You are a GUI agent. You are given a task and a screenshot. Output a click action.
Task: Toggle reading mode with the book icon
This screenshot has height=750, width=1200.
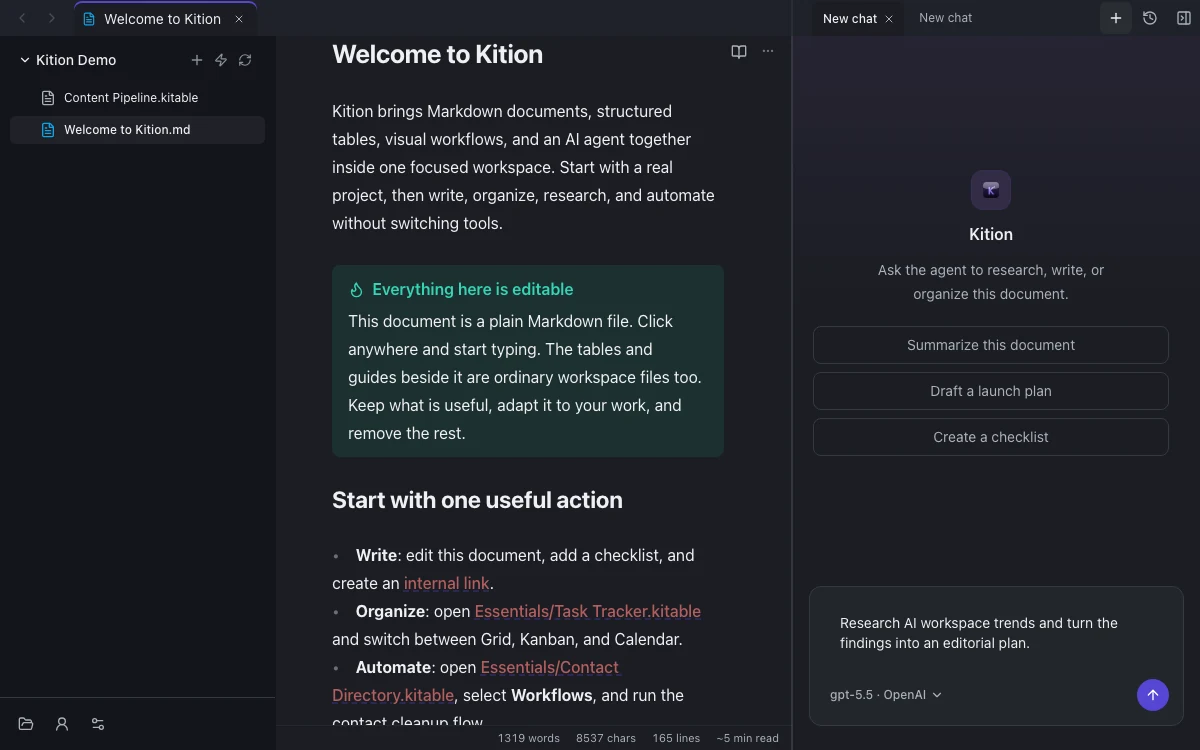[x=739, y=52]
